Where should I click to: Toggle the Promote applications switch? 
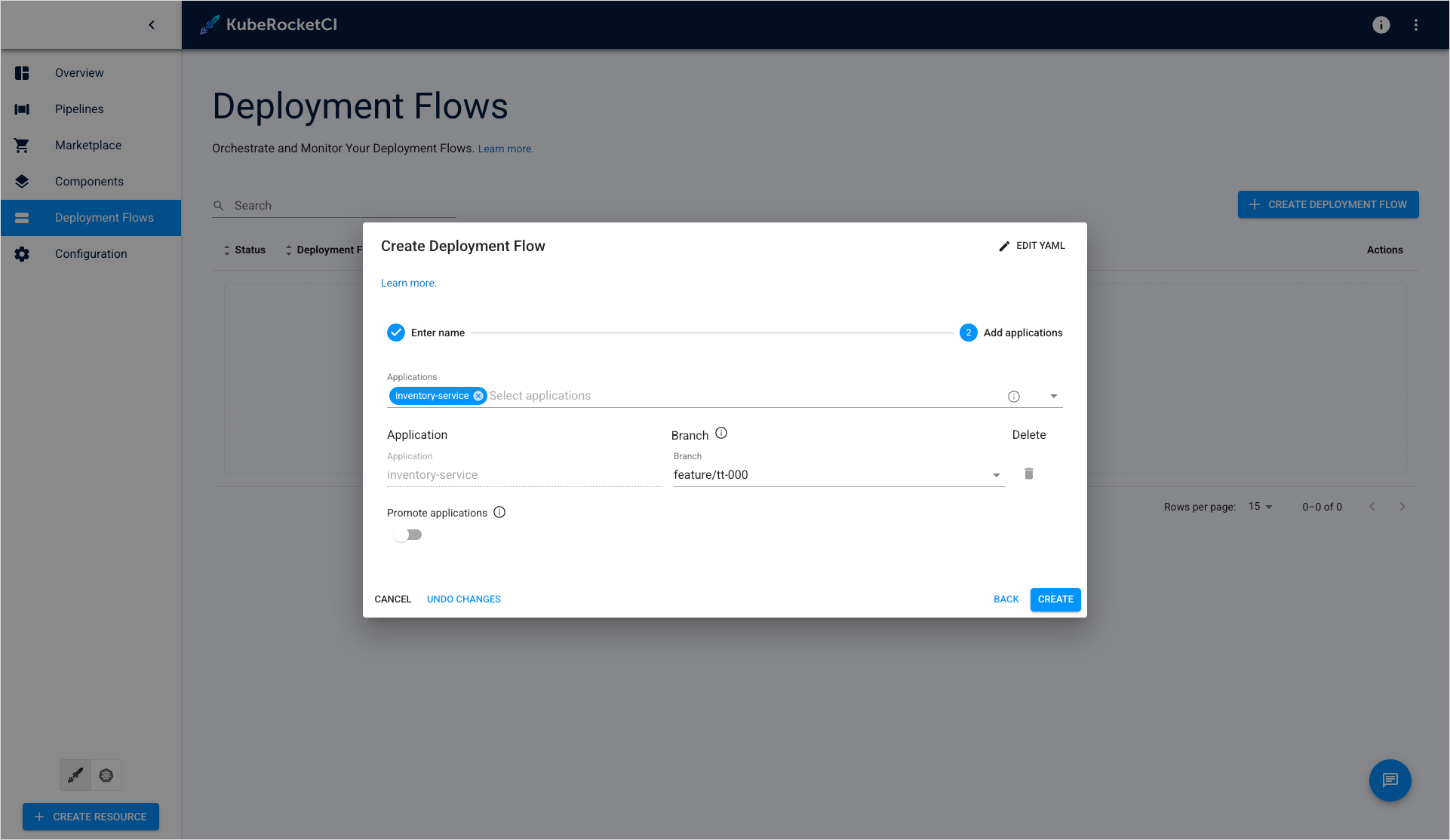pyautogui.click(x=407, y=534)
